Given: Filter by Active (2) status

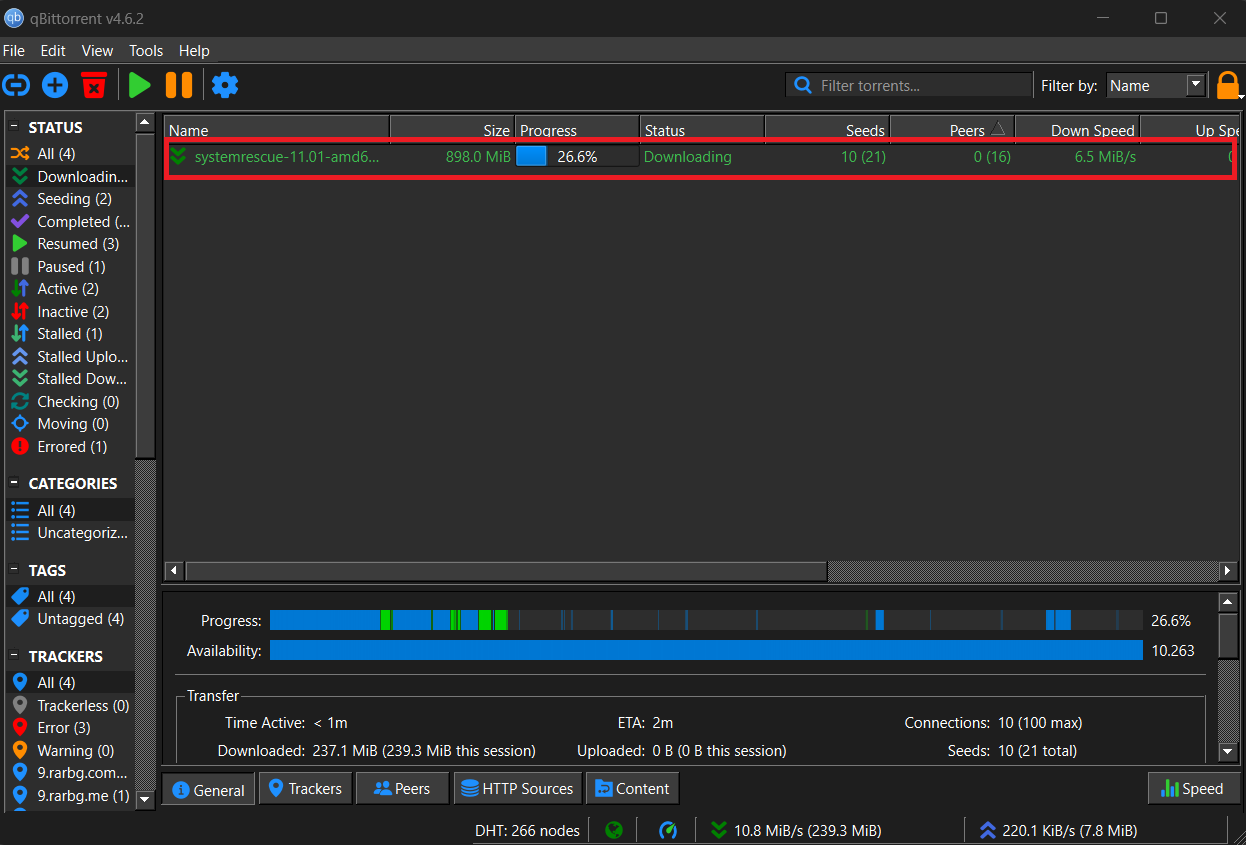Looking at the screenshot, I should click(70, 289).
